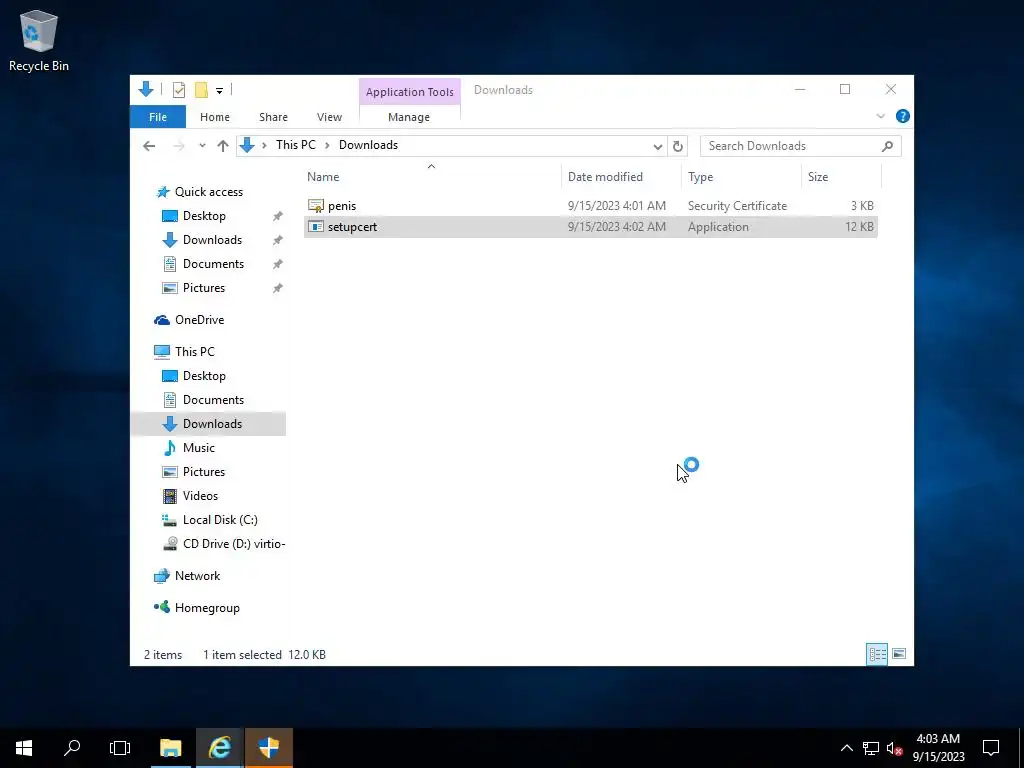Click the New Folder quick access toolbar icon
This screenshot has height=768, width=1024.
pos(201,90)
